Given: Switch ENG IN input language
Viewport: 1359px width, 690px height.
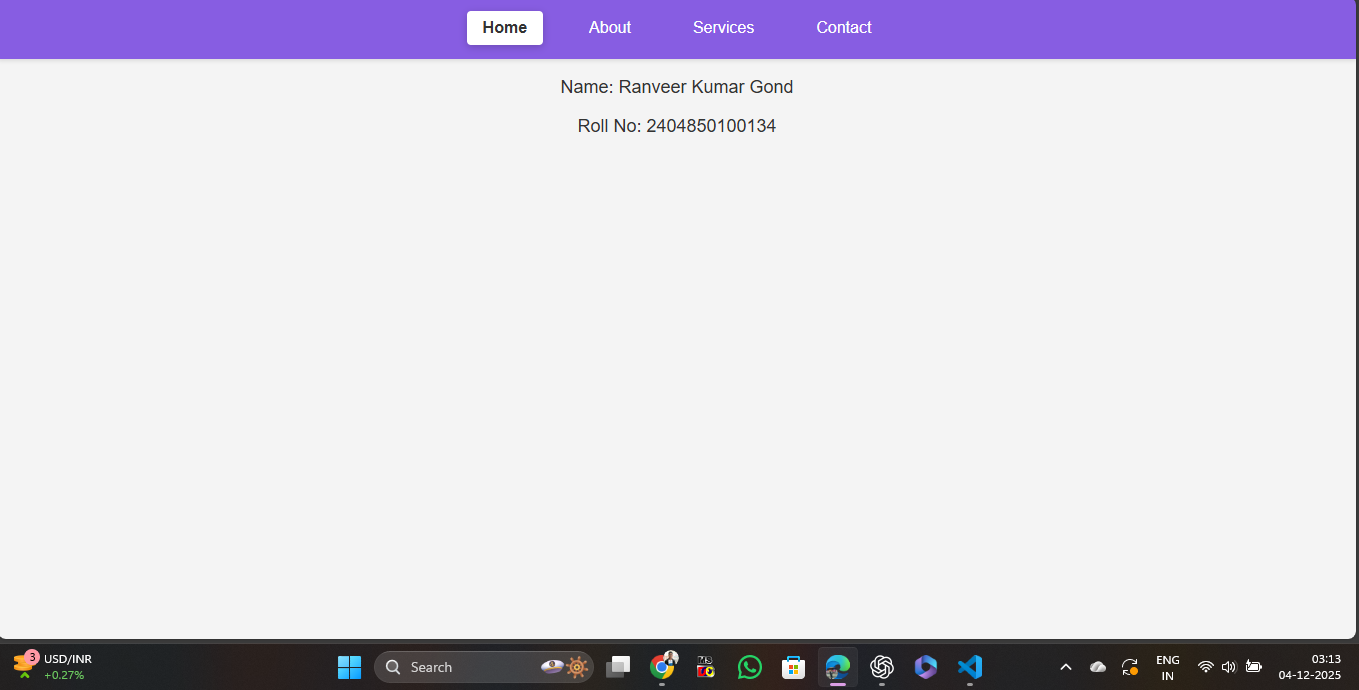Looking at the screenshot, I should click(x=1167, y=667).
